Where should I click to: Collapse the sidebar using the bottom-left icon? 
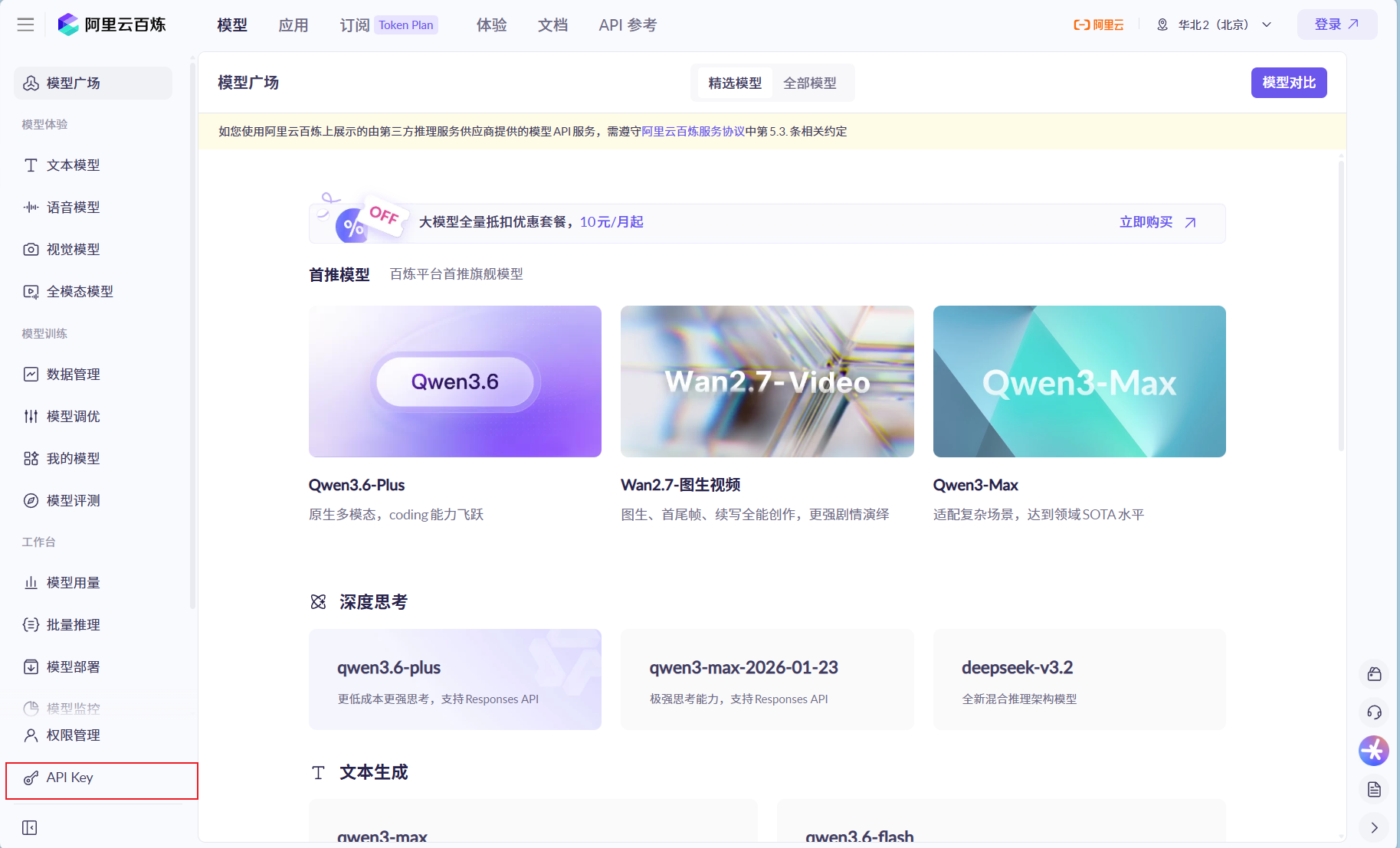[29, 827]
